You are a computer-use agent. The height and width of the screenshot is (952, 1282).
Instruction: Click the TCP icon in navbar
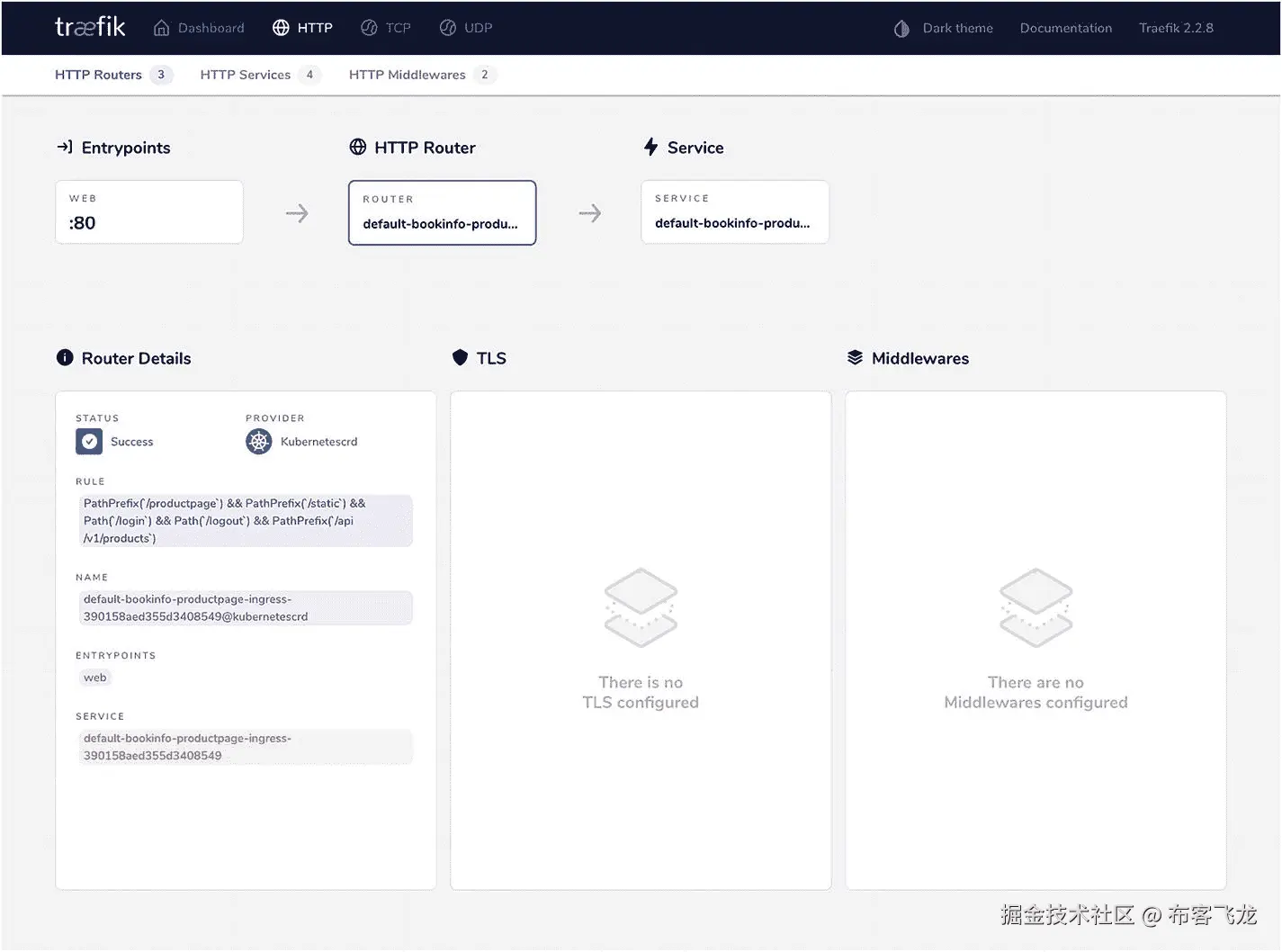point(369,28)
